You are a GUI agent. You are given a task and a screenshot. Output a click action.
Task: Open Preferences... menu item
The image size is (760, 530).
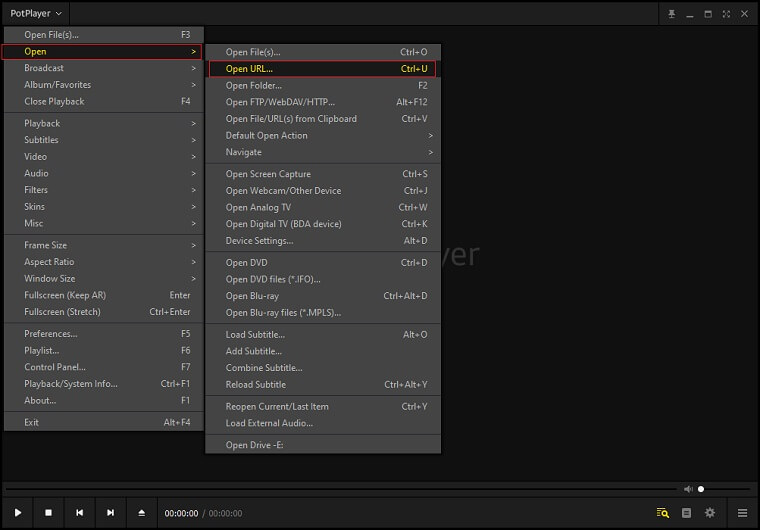[104, 334]
